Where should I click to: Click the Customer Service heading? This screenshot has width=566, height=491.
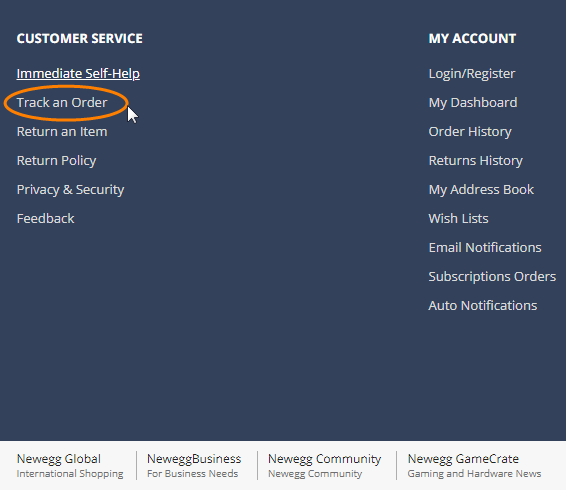pyautogui.click(x=79, y=39)
